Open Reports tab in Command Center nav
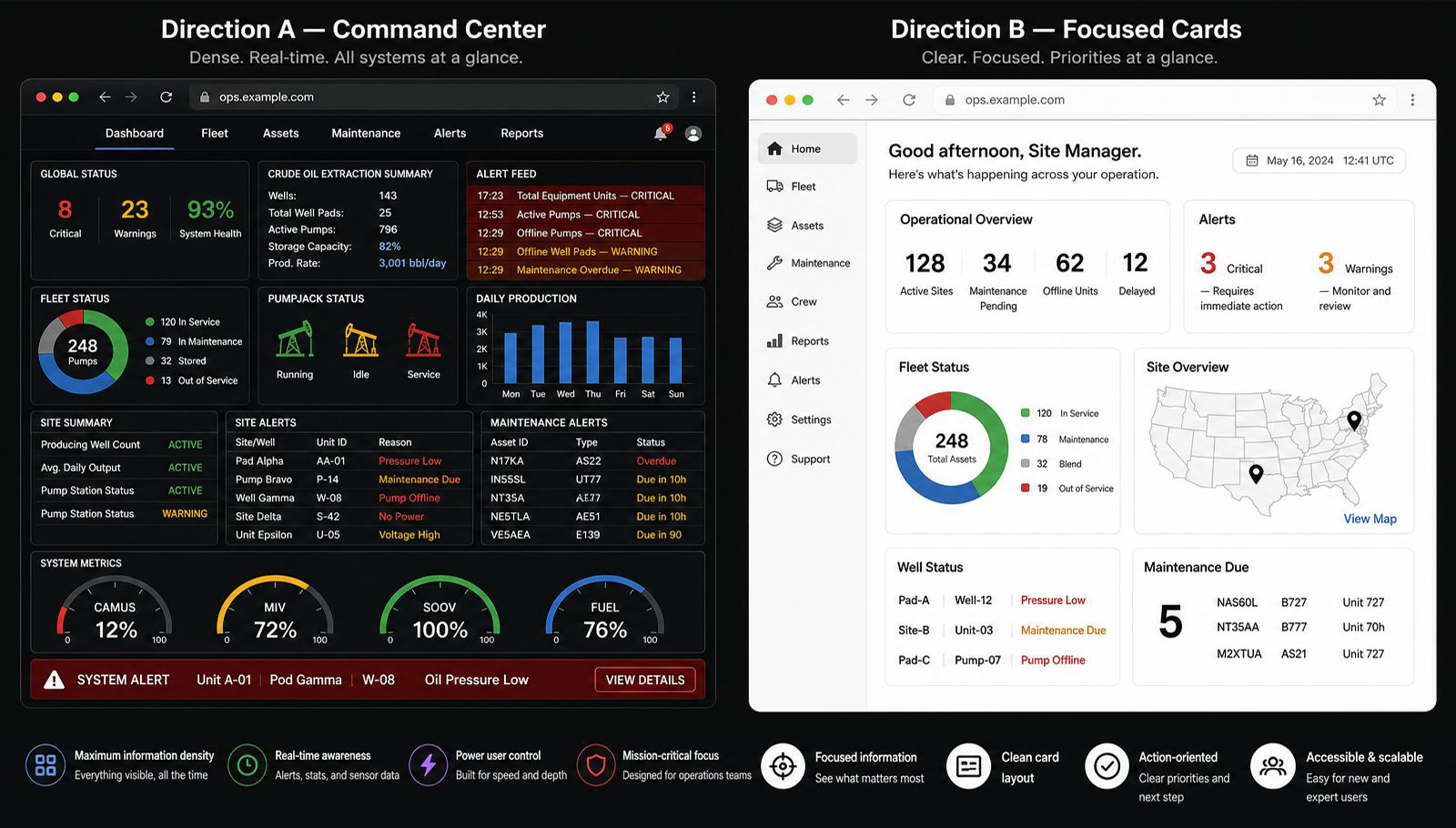This screenshot has height=828, width=1456. (522, 133)
